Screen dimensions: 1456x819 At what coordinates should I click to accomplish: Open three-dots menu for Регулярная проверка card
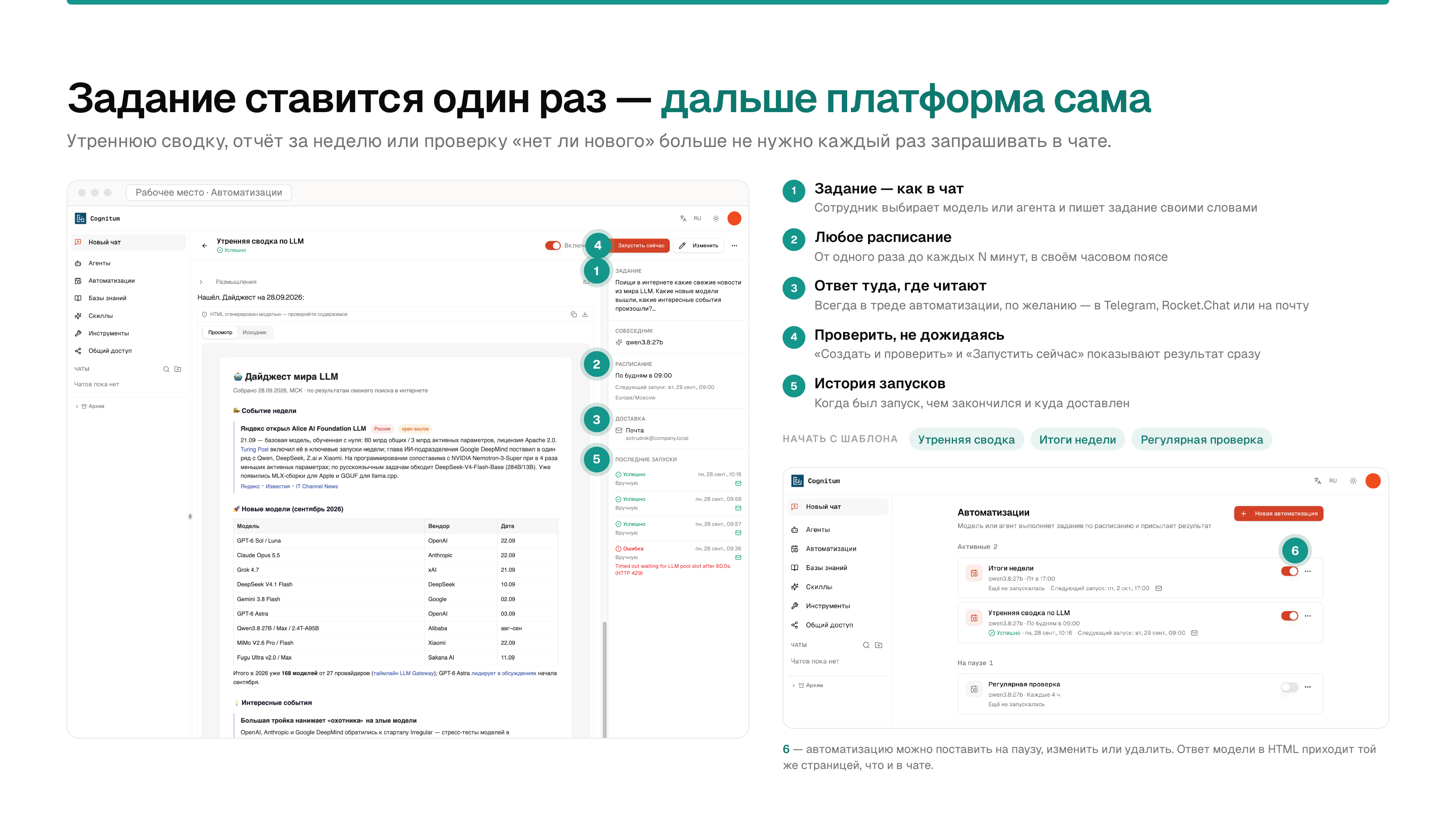(1307, 687)
